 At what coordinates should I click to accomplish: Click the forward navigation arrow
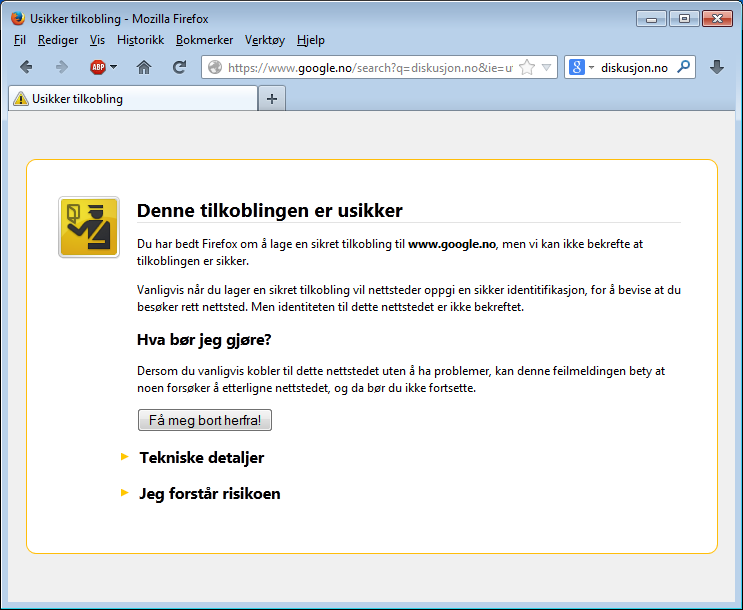[x=62, y=67]
